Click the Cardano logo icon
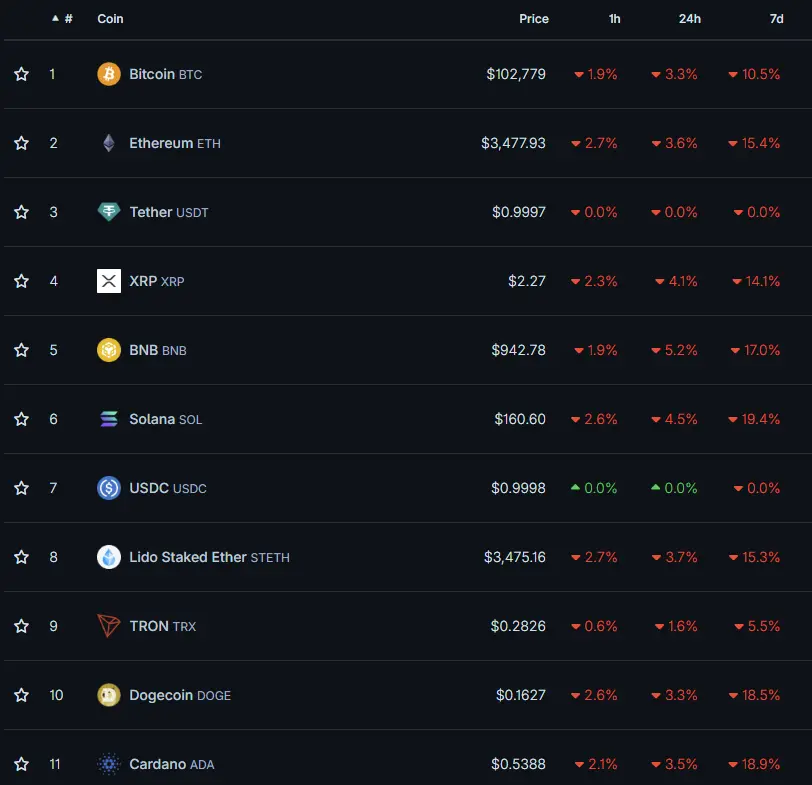This screenshot has width=812, height=785. pyautogui.click(x=109, y=764)
